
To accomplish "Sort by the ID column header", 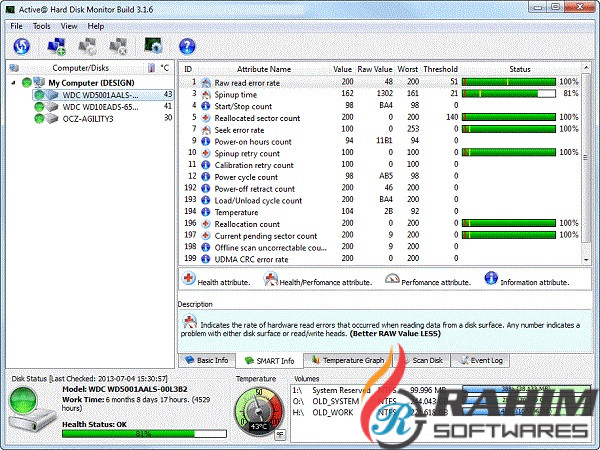I will 188,69.
